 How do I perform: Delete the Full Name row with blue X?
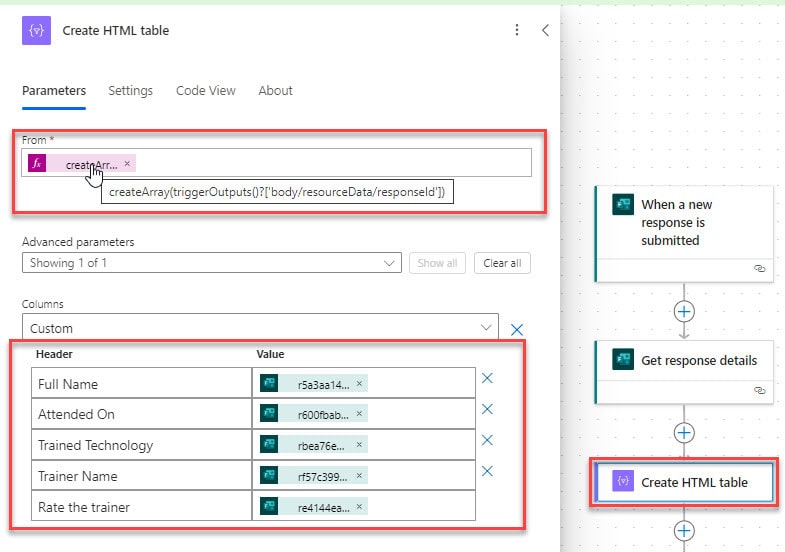[487, 378]
